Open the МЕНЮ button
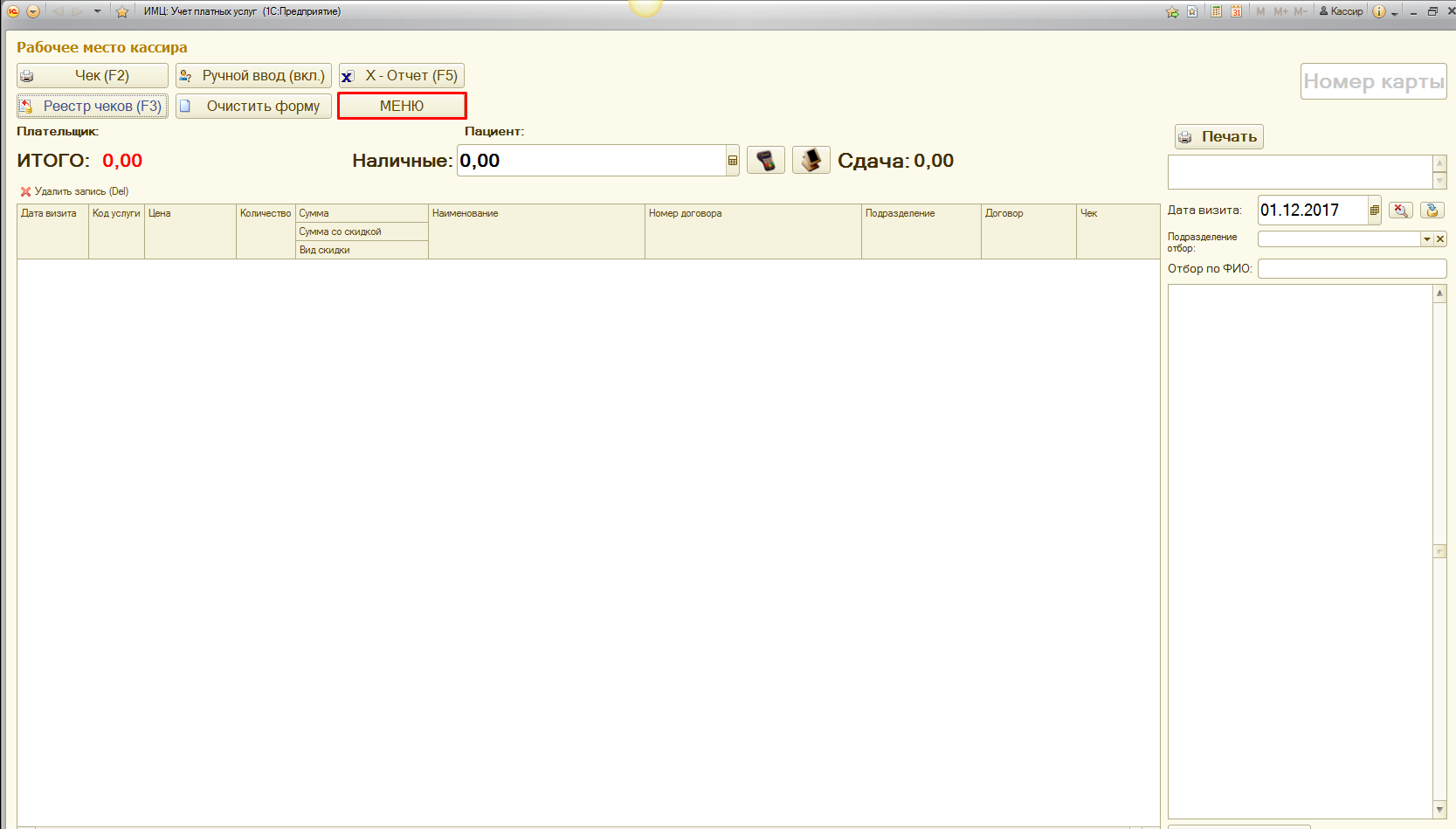 (402, 106)
